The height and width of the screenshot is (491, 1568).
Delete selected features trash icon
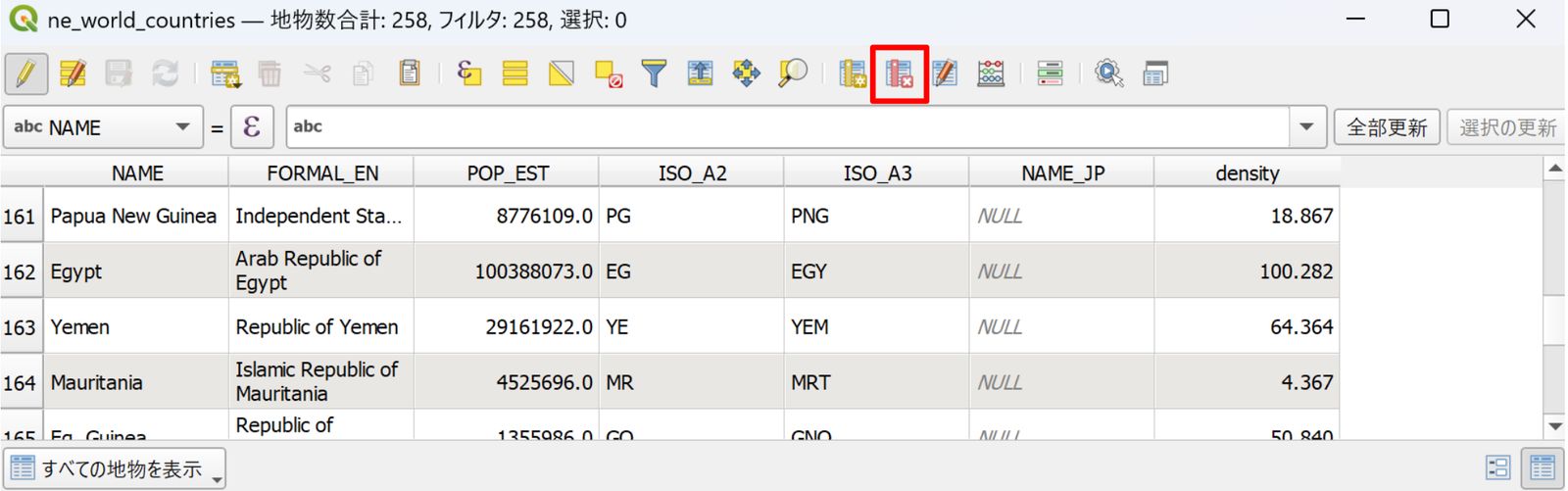[269, 74]
